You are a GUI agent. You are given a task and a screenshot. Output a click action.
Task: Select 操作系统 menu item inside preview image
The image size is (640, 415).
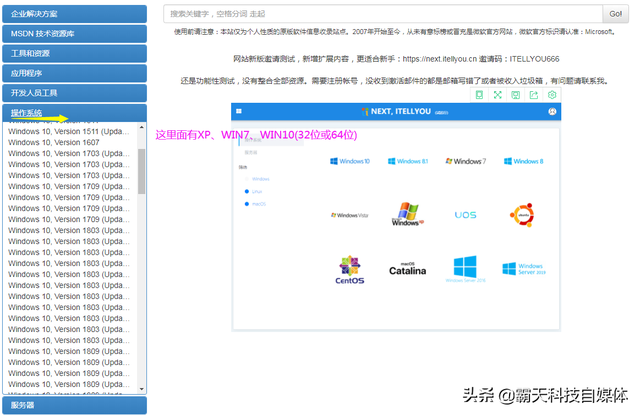coord(253,140)
